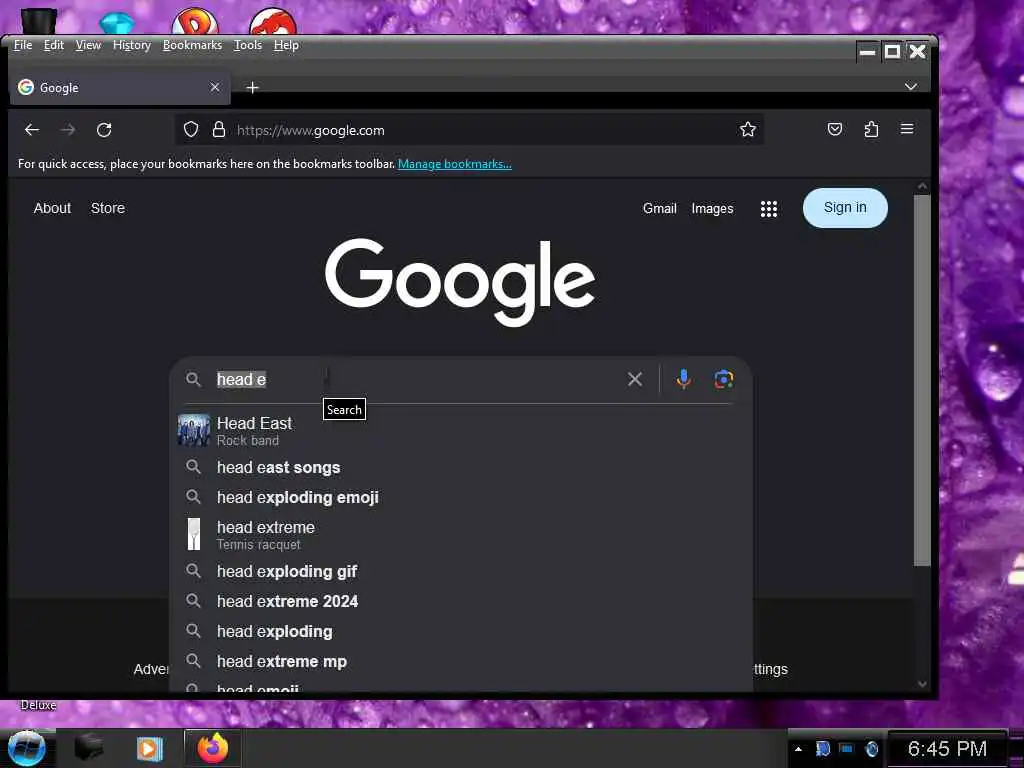
Task: Click magnifier icon inside search box
Action: point(193,379)
